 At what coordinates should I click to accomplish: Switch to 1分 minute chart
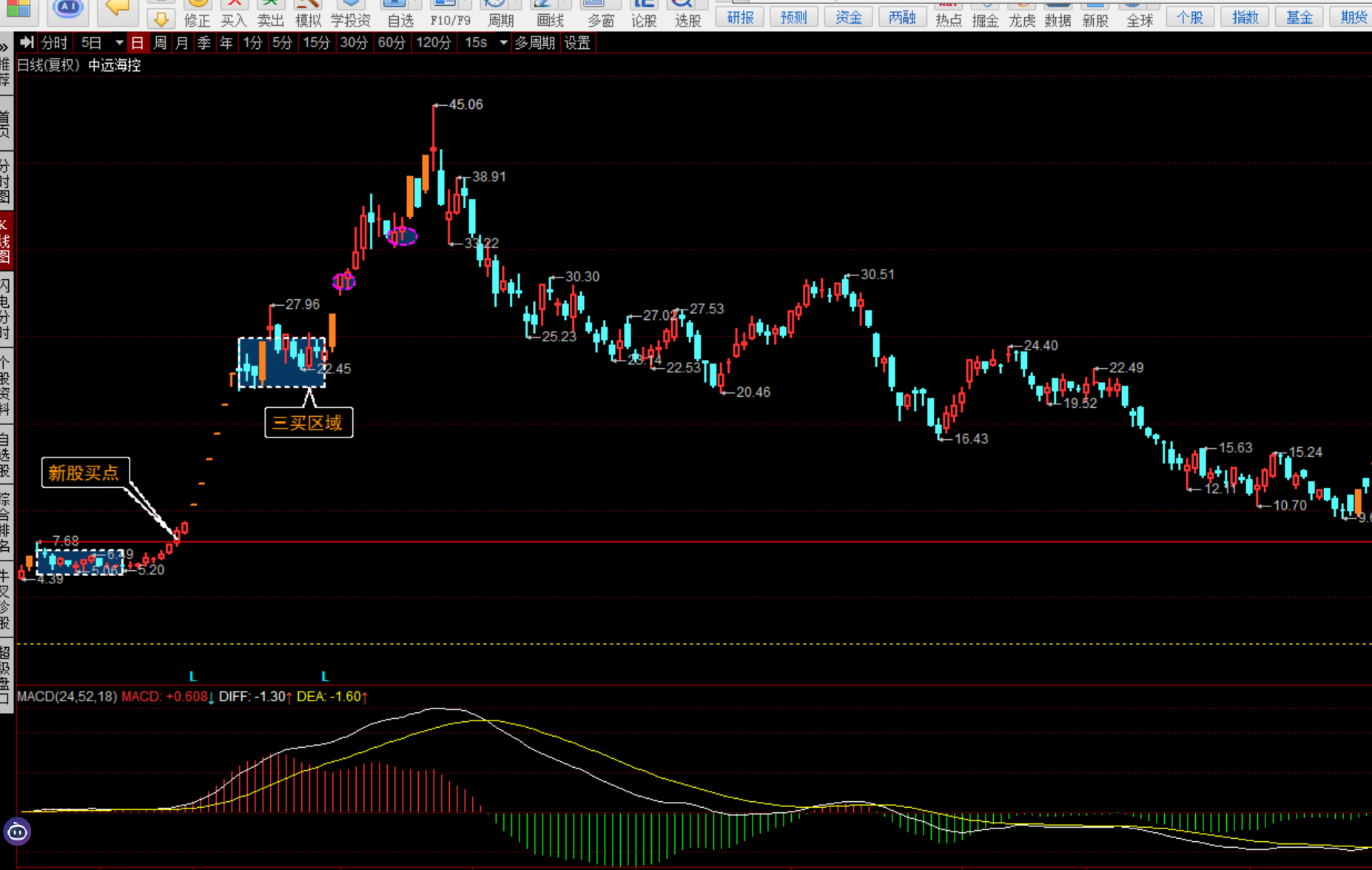click(253, 43)
